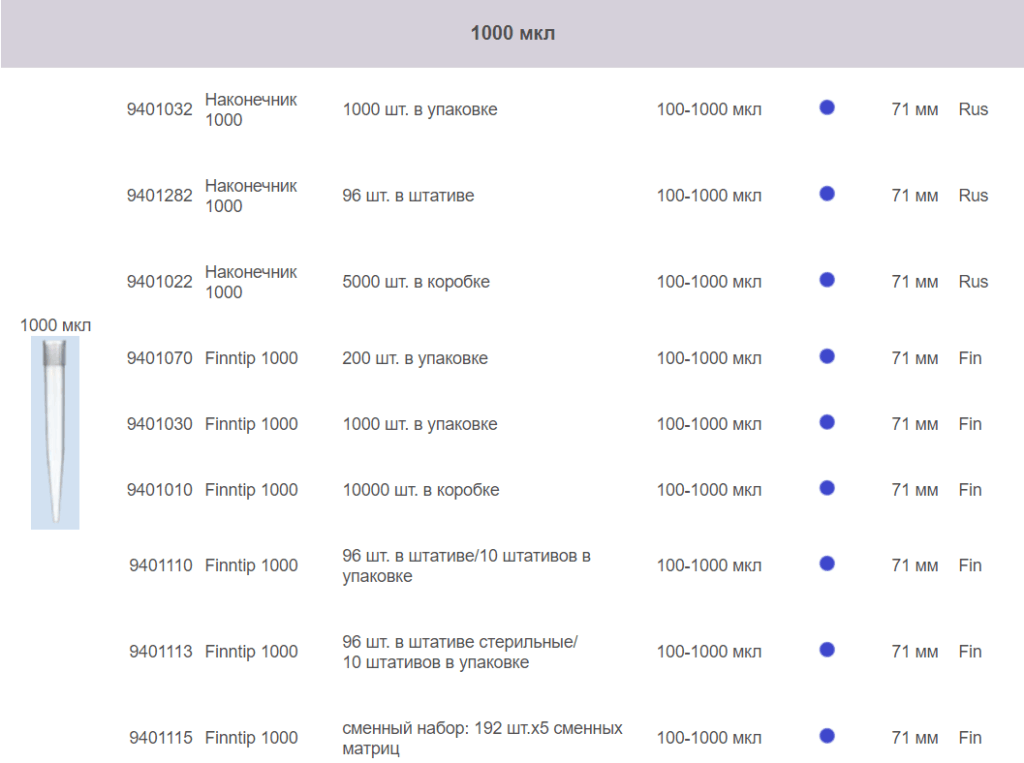Click the blue dot in row 9401110
The width and height of the screenshot is (1024, 763).
click(x=827, y=564)
